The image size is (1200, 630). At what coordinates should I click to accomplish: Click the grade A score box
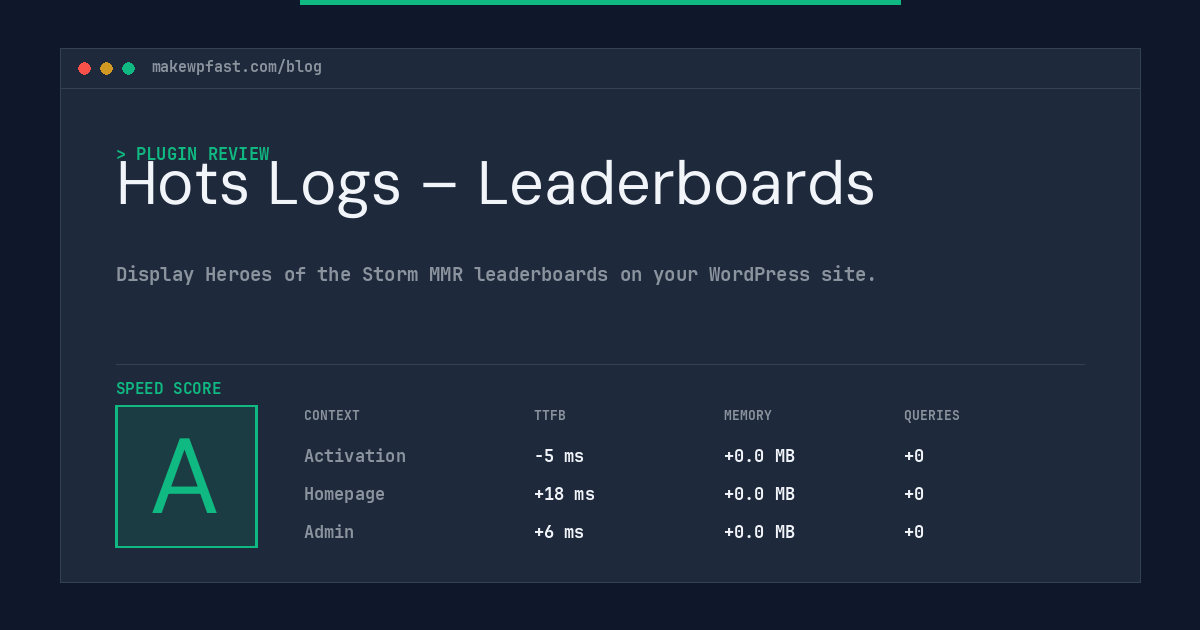[x=186, y=476]
